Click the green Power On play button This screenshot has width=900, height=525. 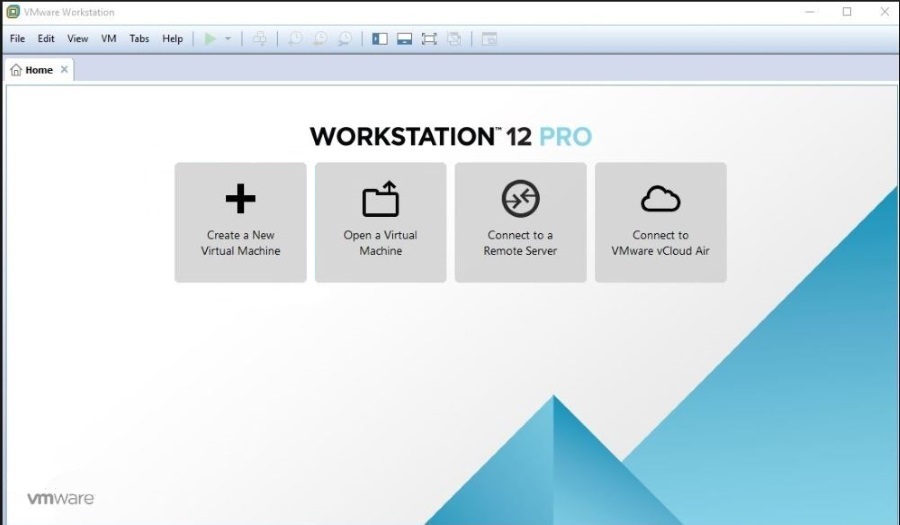click(210, 39)
